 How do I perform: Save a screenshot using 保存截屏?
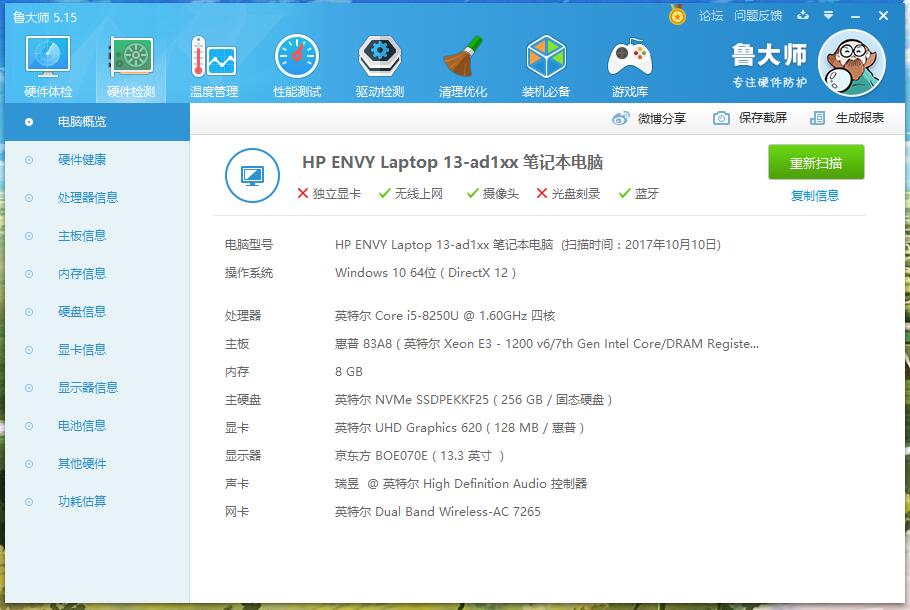pos(761,117)
